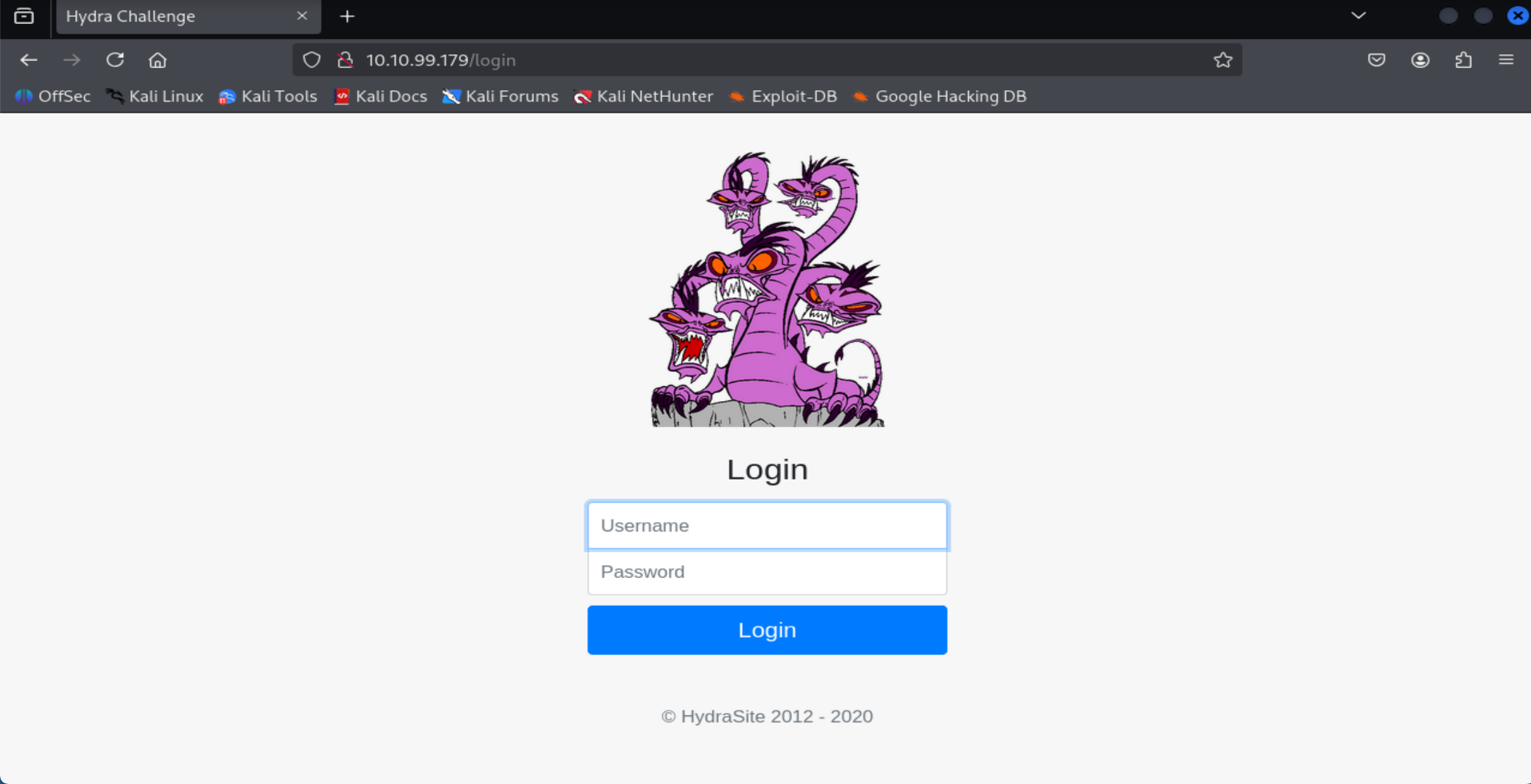The height and width of the screenshot is (784, 1531).
Task: Expand the list all tabs chevron
Action: [x=1358, y=16]
